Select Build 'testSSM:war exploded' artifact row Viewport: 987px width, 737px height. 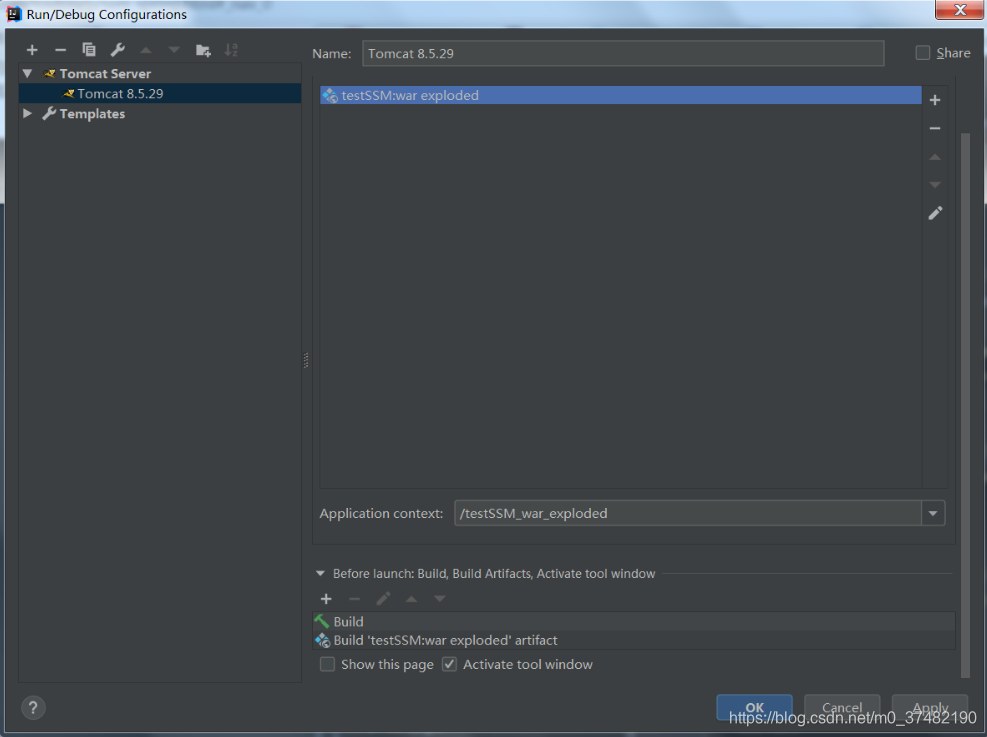634,640
